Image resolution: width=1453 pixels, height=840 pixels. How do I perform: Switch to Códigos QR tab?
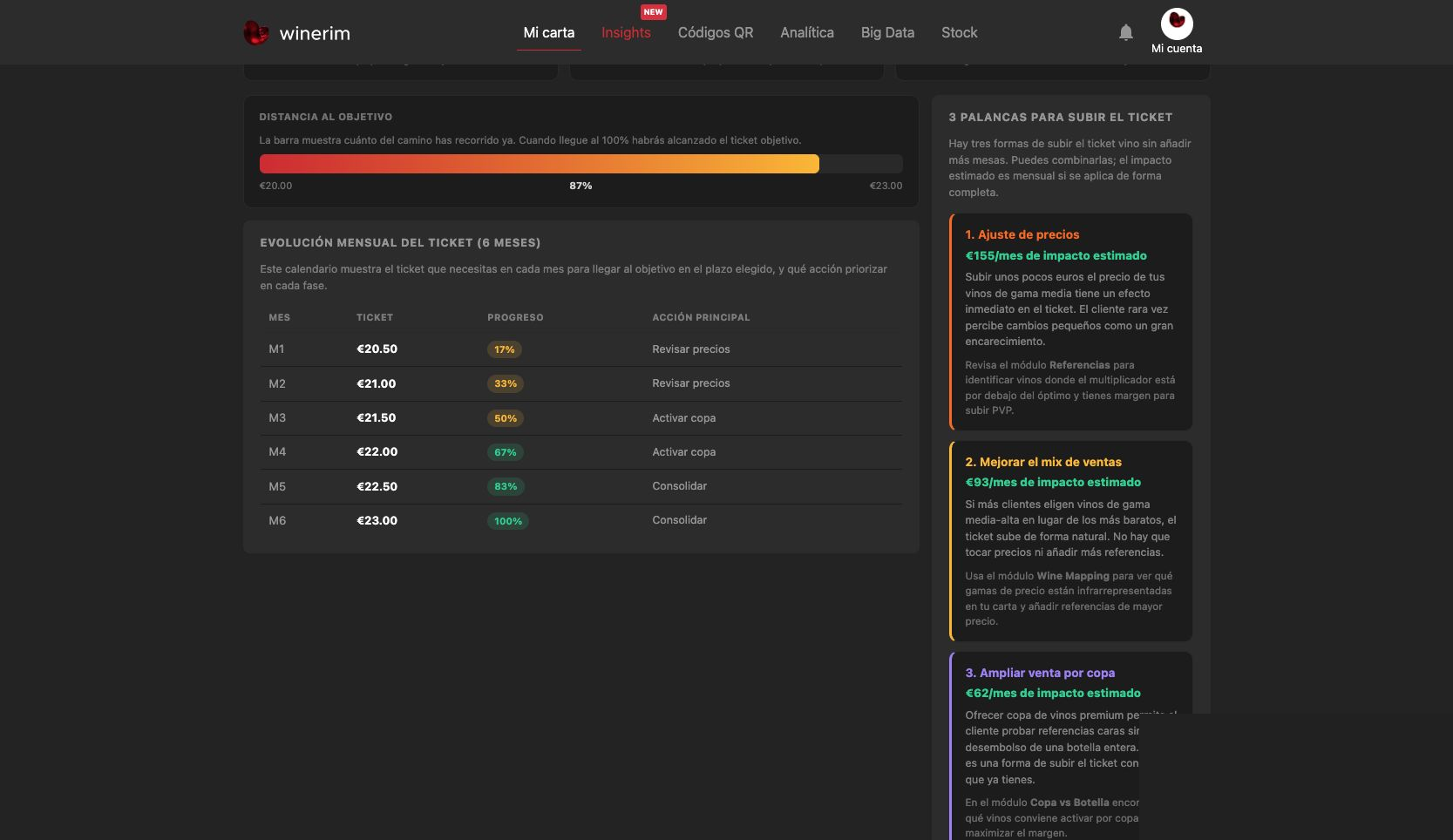(716, 32)
